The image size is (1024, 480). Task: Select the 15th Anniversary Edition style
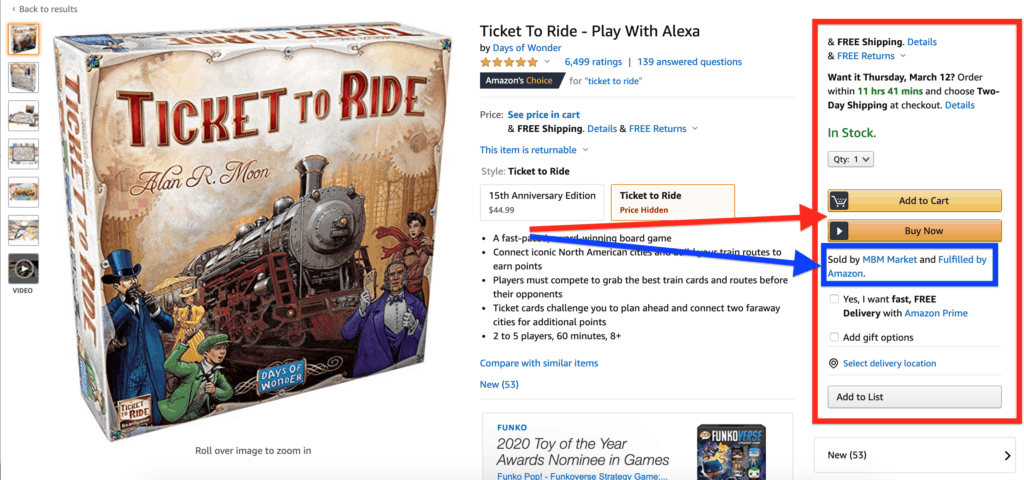click(x=542, y=202)
